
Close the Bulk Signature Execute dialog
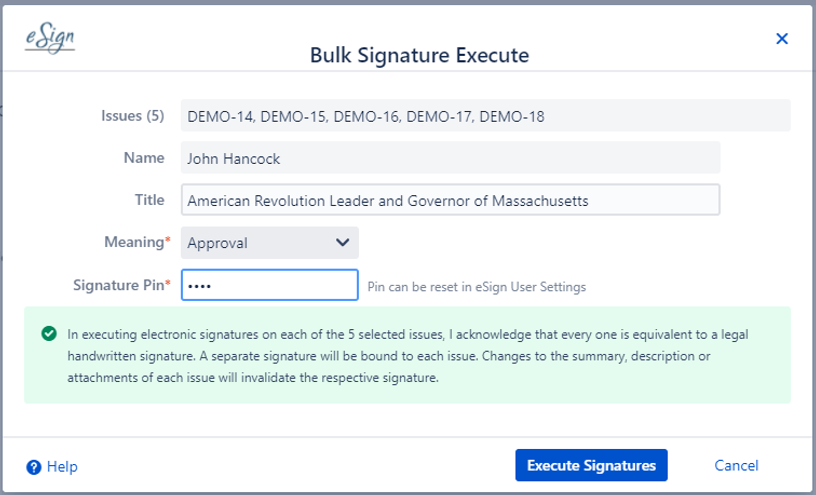(x=782, y=39)
